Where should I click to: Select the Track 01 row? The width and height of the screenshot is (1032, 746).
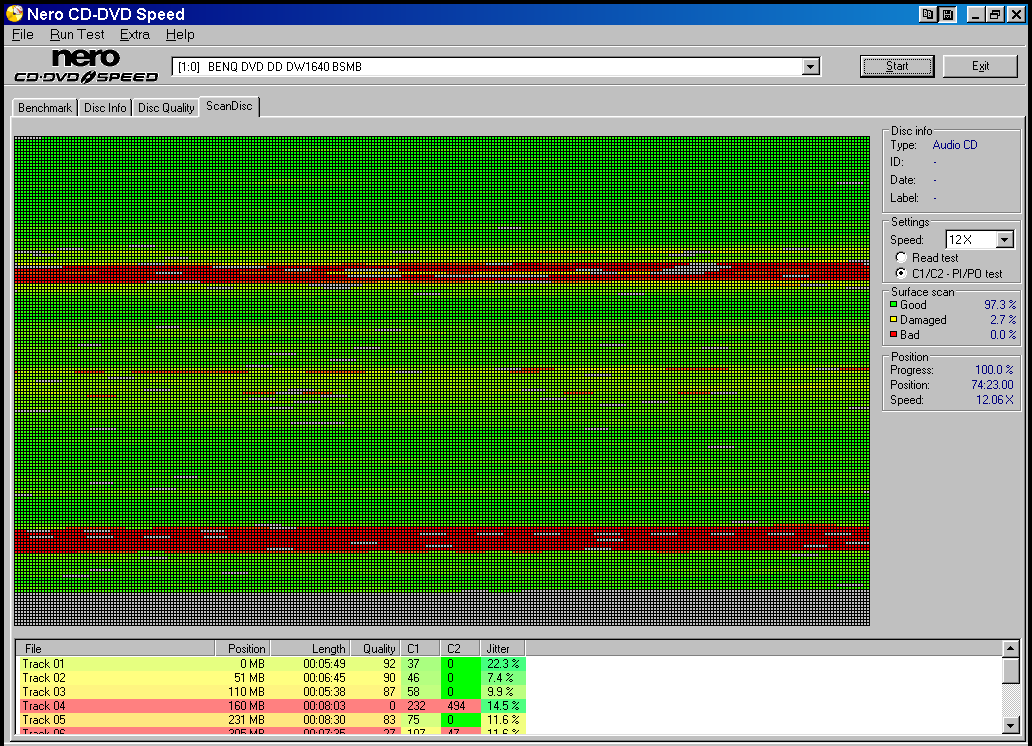(271, 664)
